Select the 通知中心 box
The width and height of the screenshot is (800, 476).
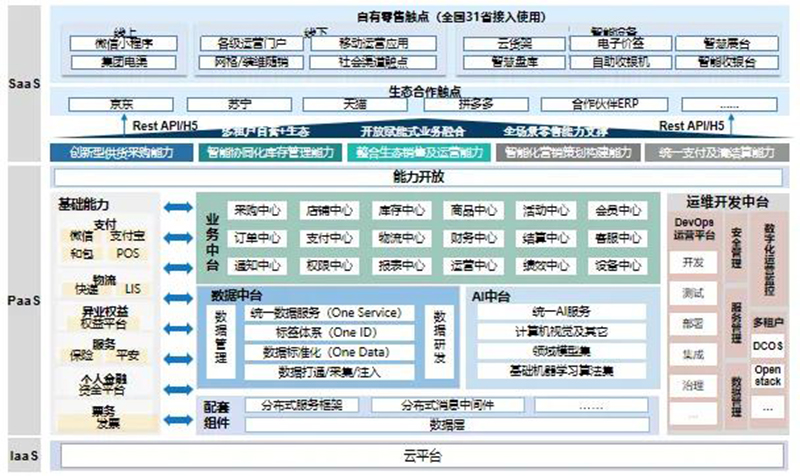pos(257,266)
